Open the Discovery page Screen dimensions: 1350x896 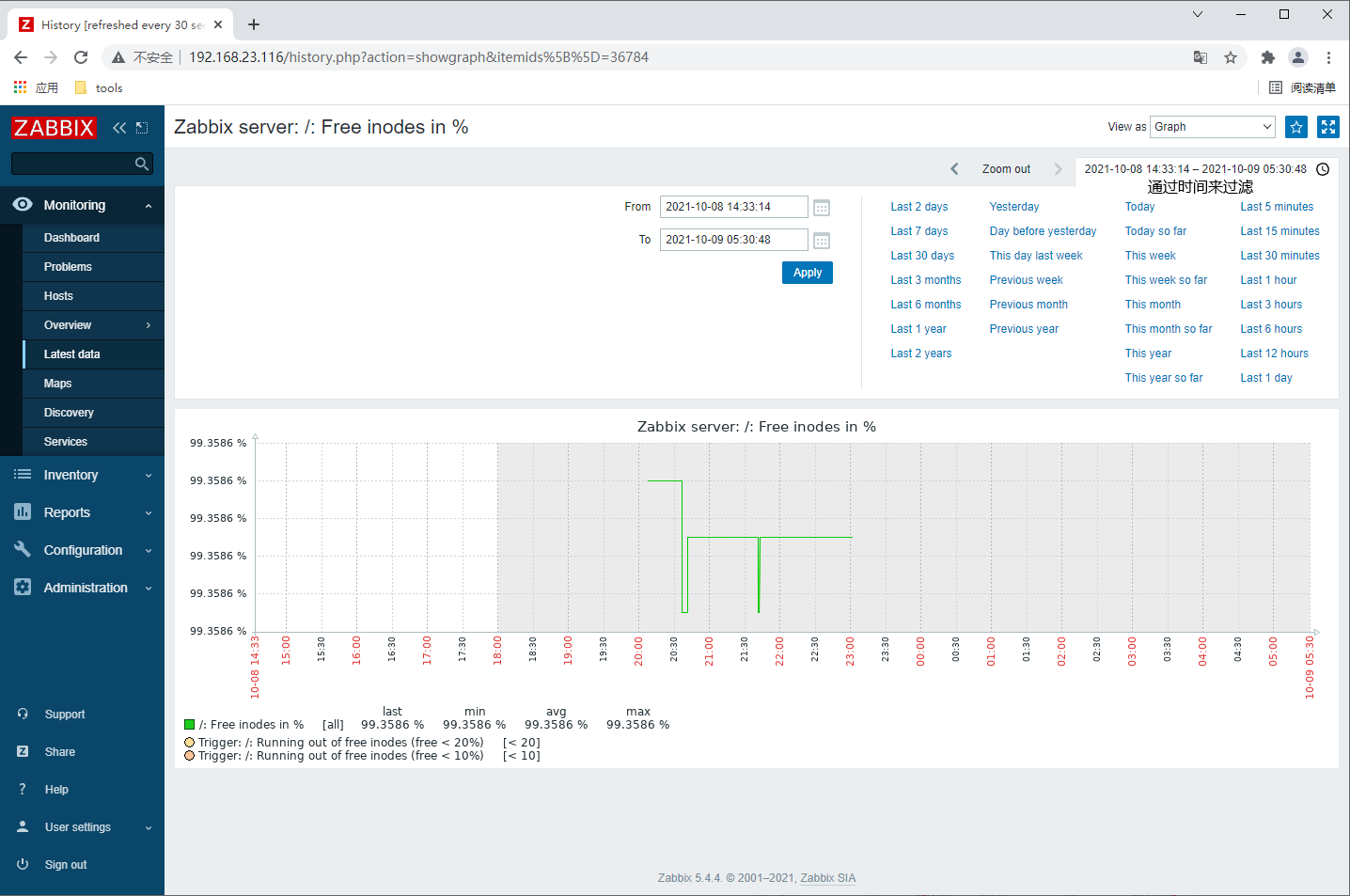[x=69, y=413]
